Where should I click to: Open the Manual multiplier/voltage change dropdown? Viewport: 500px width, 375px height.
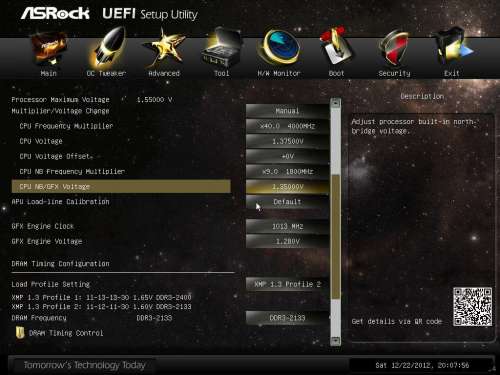tap(287, 111)
